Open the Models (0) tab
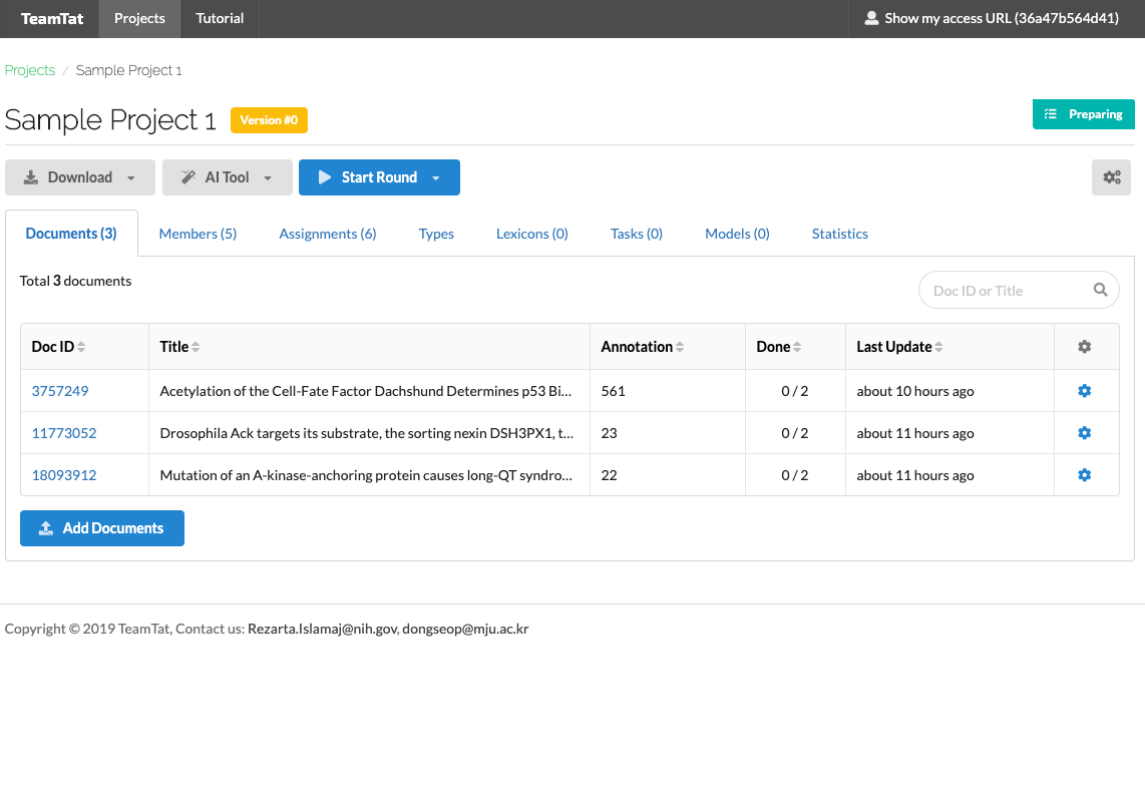1145x800 pixels. [x=737, y=234]
